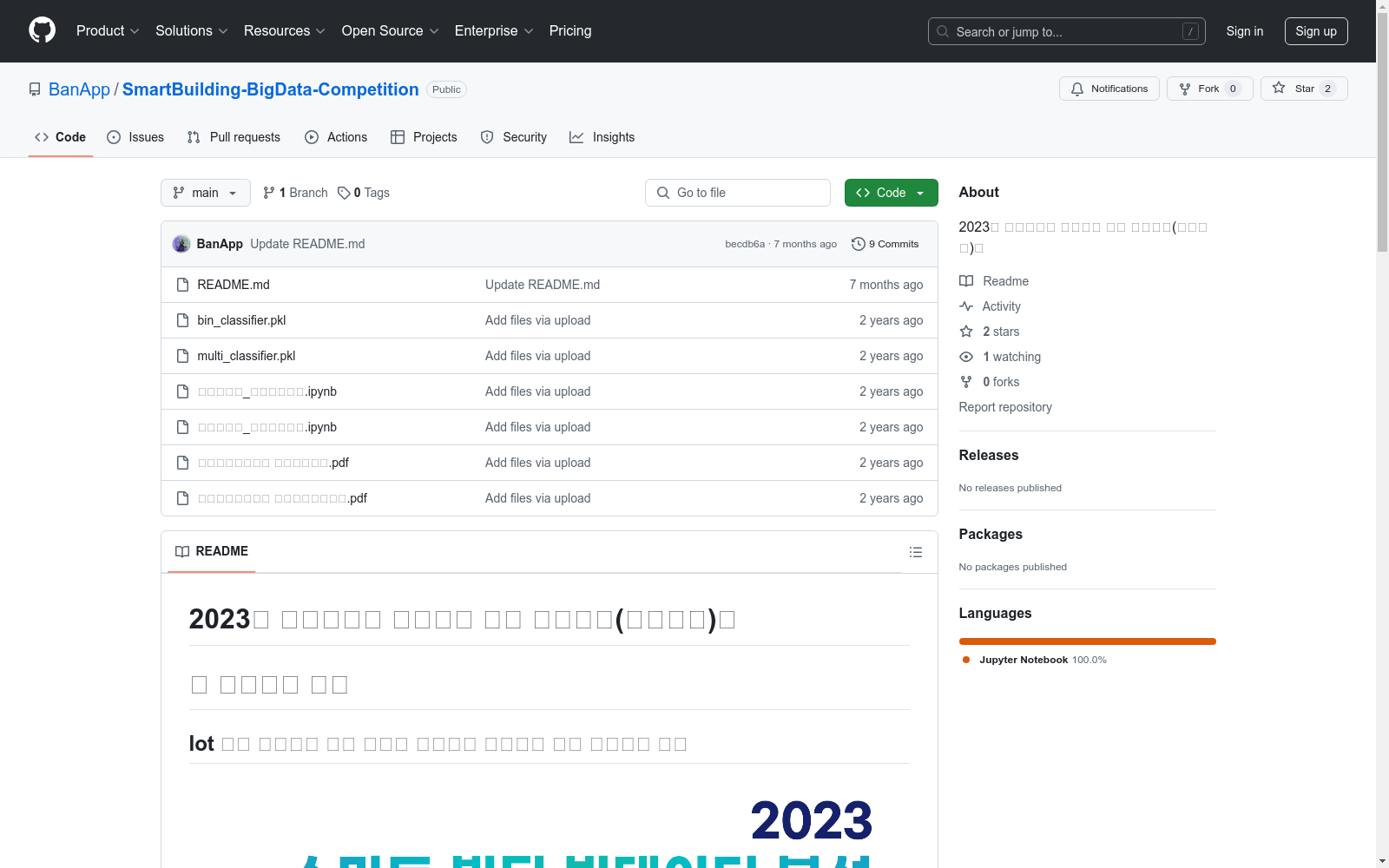Click file icon next to bin_classifier.pkl
The width and height of the screenshot is (1389, 868).
click(182, 320)
